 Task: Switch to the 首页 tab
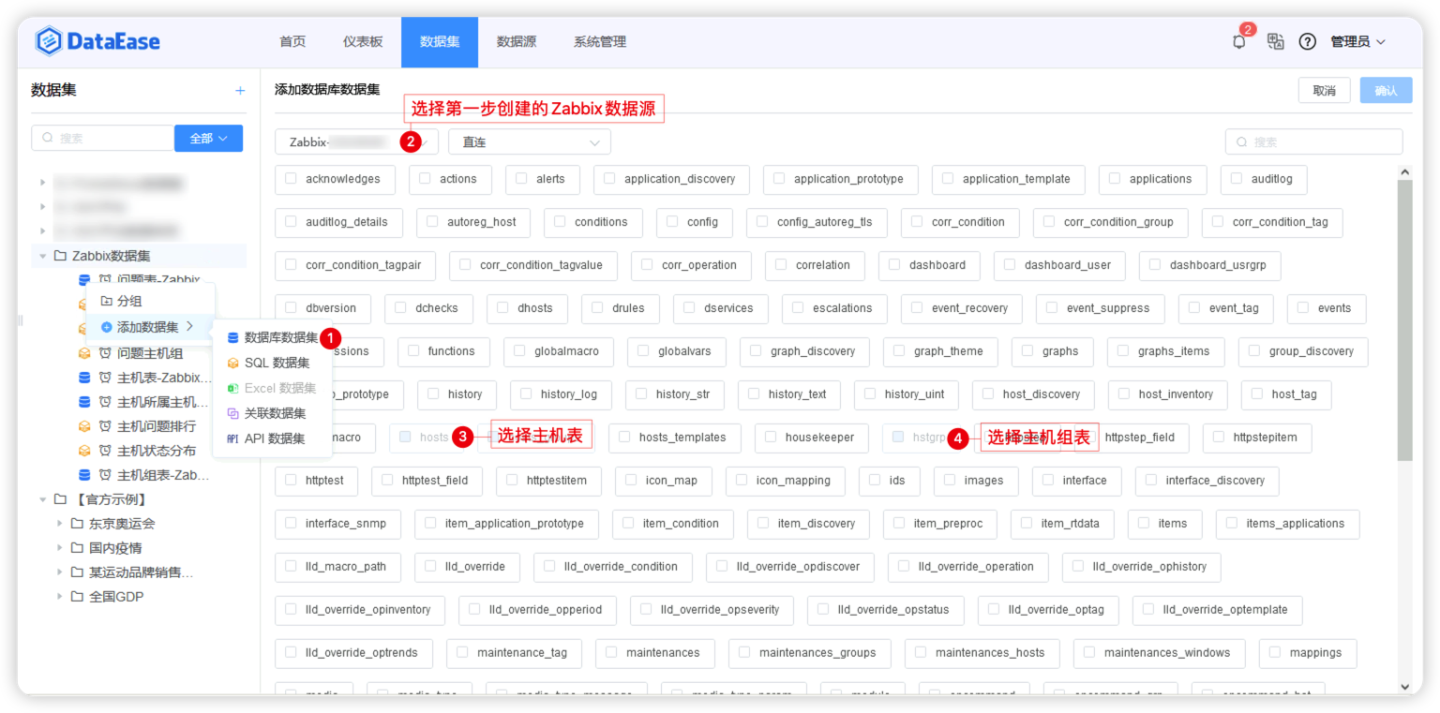click(x=293, y=42)
